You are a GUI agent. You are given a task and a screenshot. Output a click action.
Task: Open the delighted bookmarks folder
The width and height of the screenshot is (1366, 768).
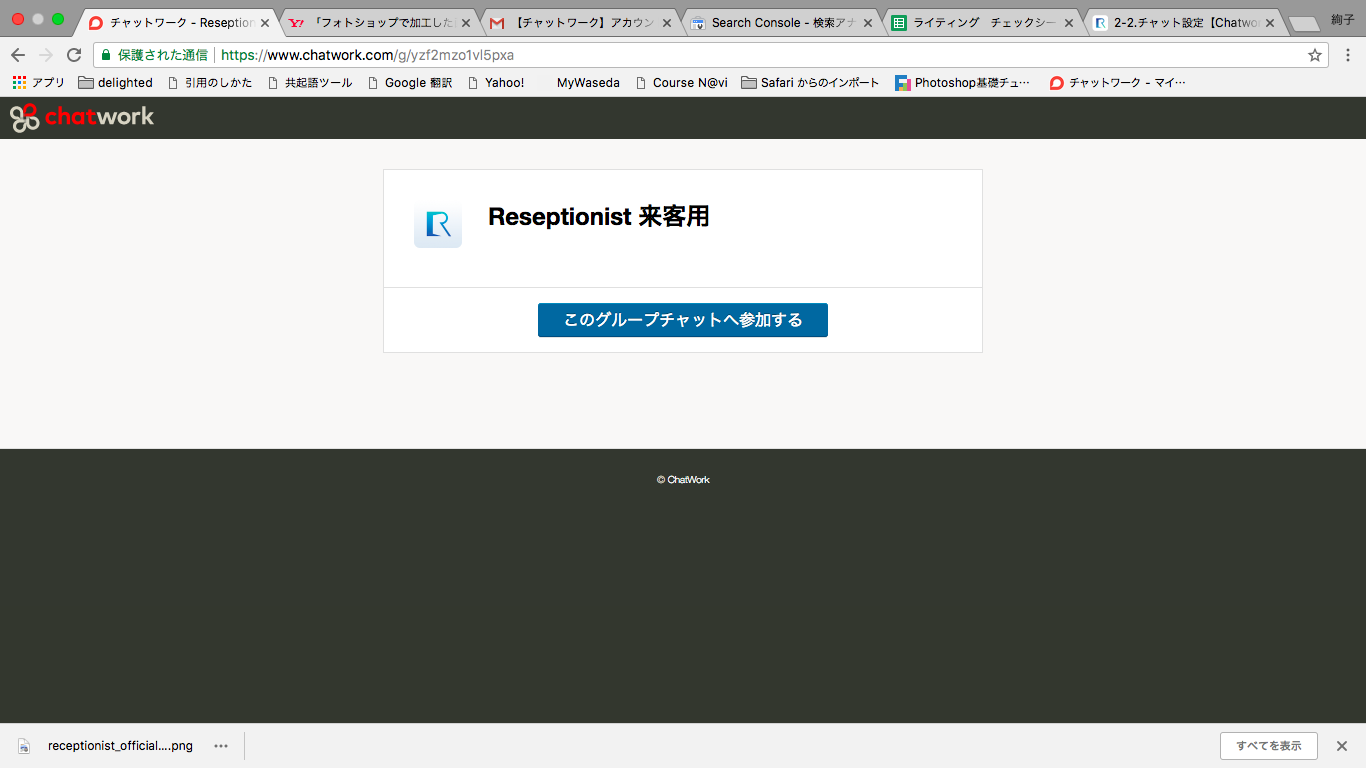[115, 83]
